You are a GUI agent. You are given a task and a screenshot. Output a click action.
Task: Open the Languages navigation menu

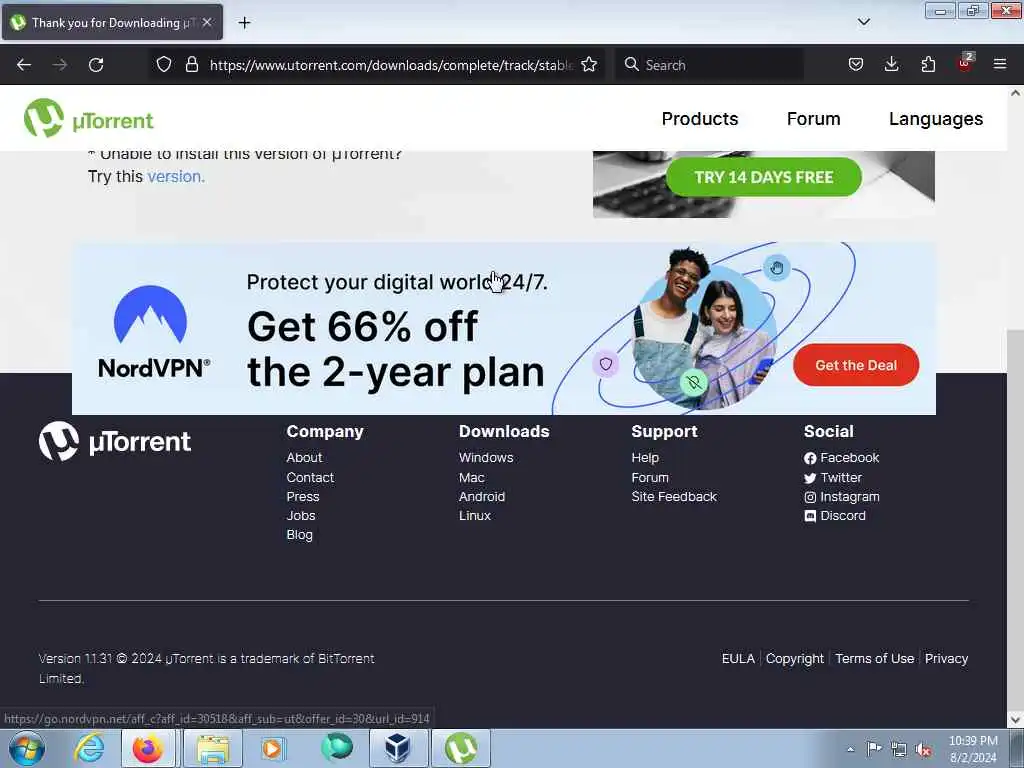tap(936, 119)
